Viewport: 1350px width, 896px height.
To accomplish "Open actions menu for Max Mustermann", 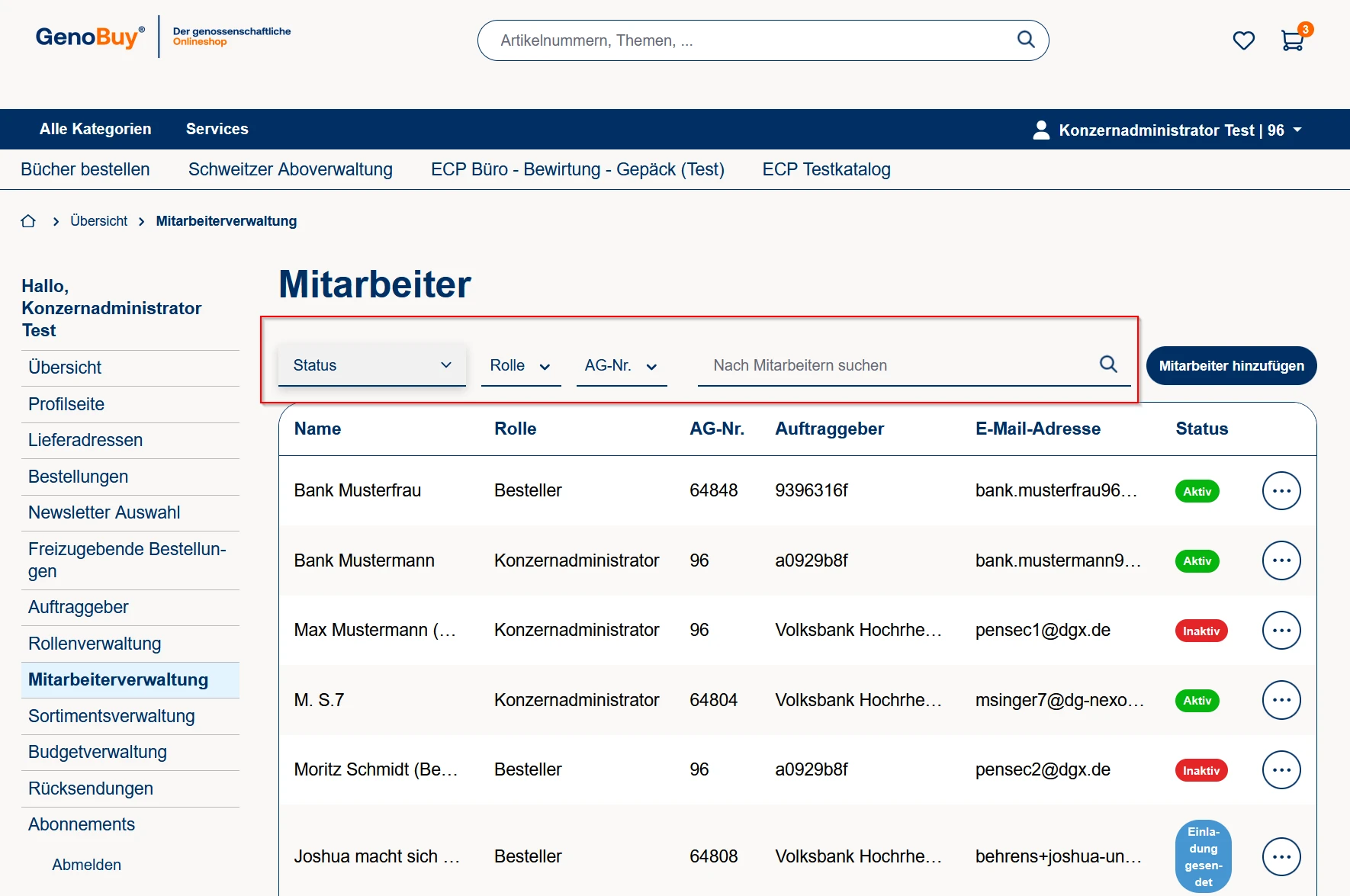I will [x=1281, y=631].
